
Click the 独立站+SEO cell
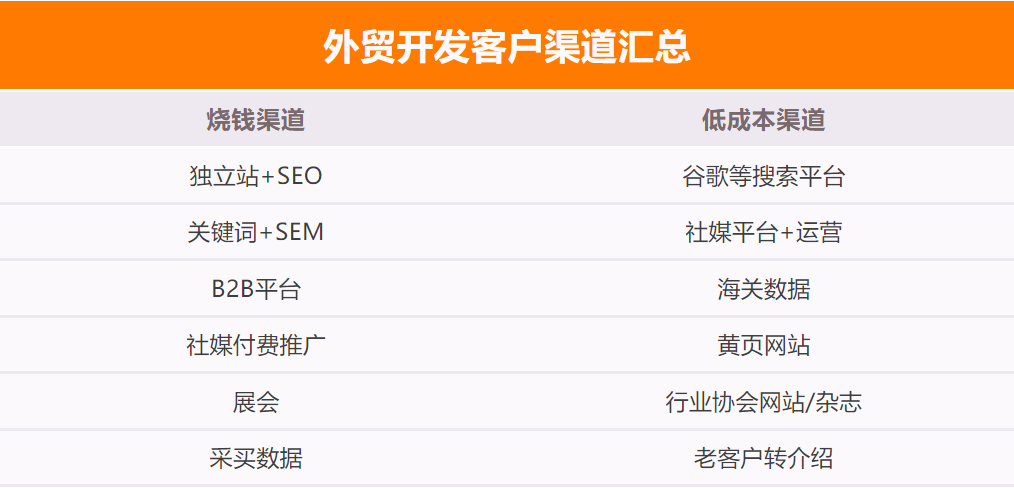tap(255, 176)
